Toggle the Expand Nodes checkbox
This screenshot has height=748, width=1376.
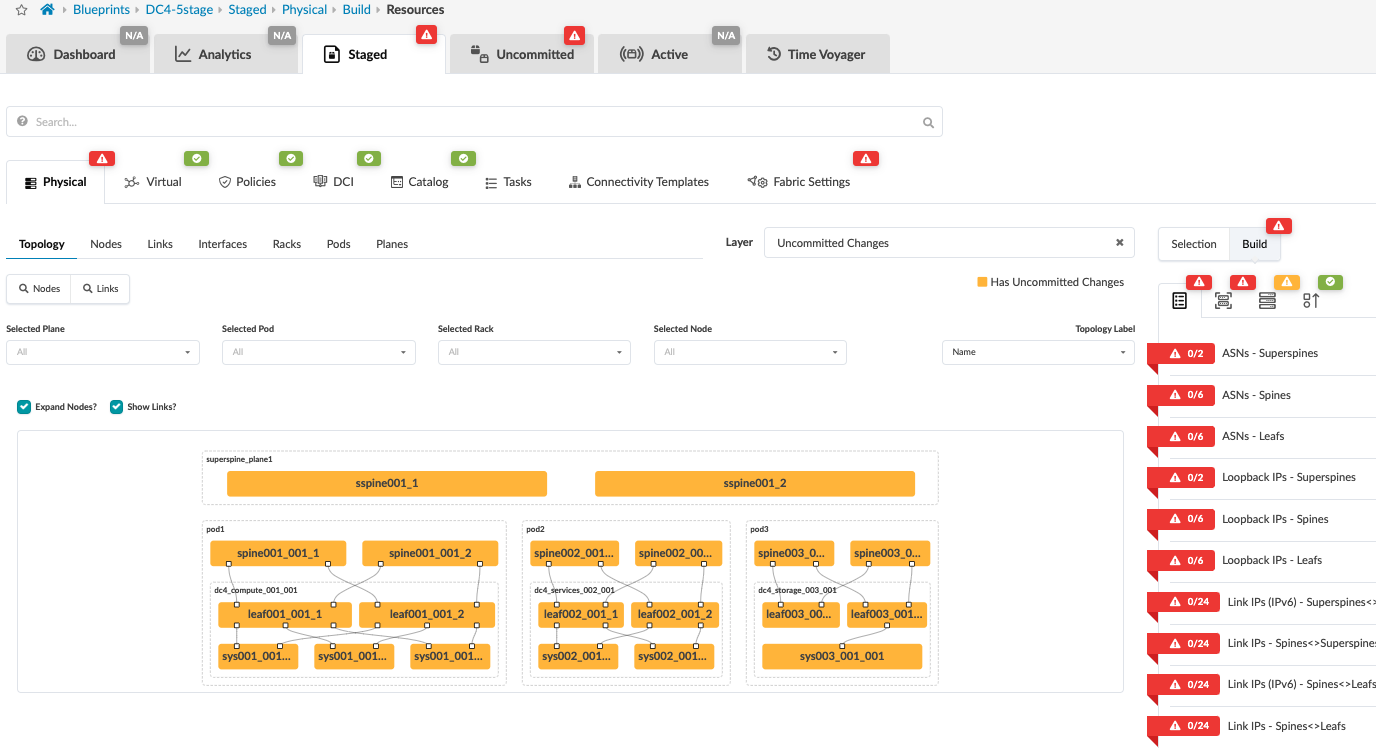(x=24, y=407)
